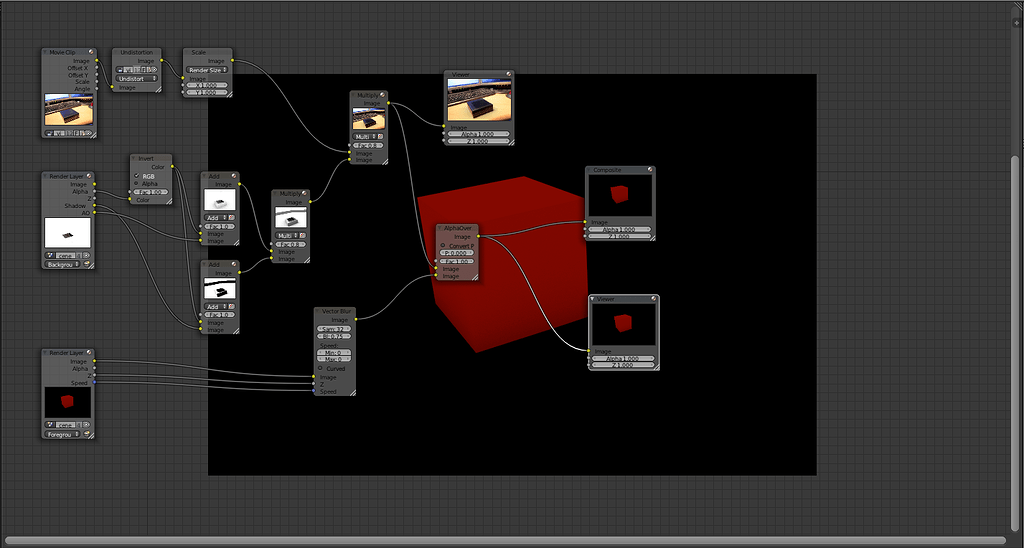Click Image output socket on Vector Blur node

(356, 319)
